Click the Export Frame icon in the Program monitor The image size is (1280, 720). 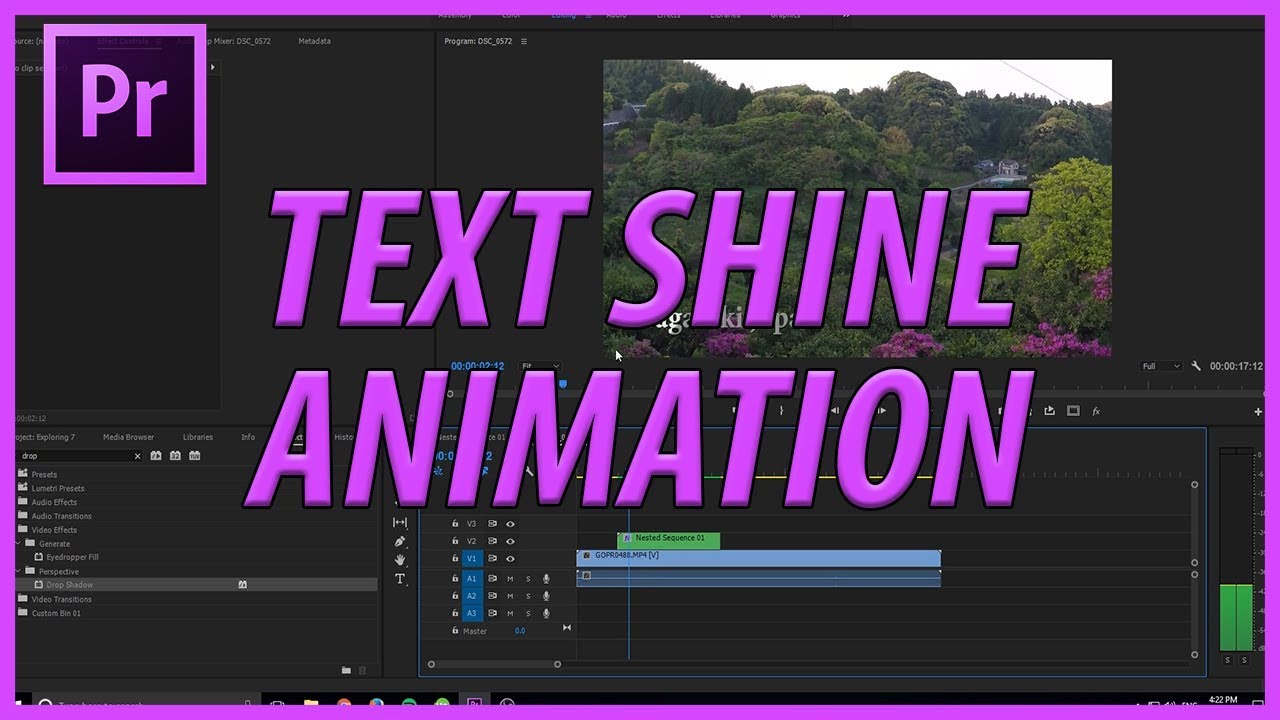point(1049,411)
